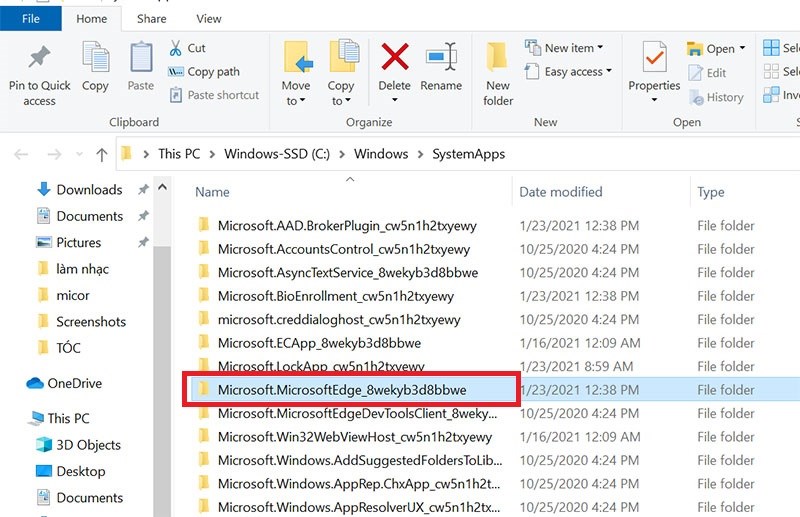Select OneDrive in the navigation pane
This screenshot has width=800, height=517.
64,383
